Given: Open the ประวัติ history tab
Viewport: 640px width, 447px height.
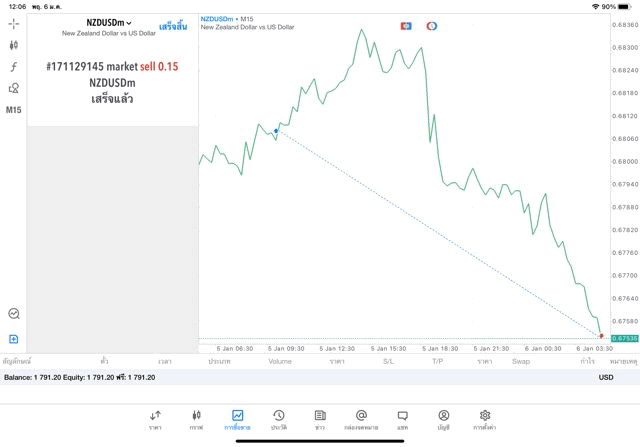Looking at the screenshot, I should [278, 420].
